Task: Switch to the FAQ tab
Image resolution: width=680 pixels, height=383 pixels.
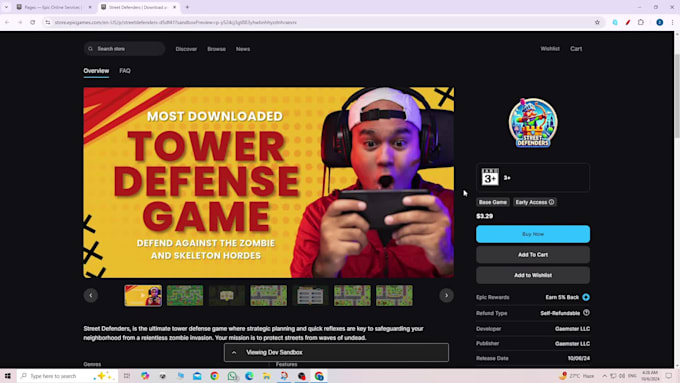Action: pyautogui.click(x=125, y=71)
